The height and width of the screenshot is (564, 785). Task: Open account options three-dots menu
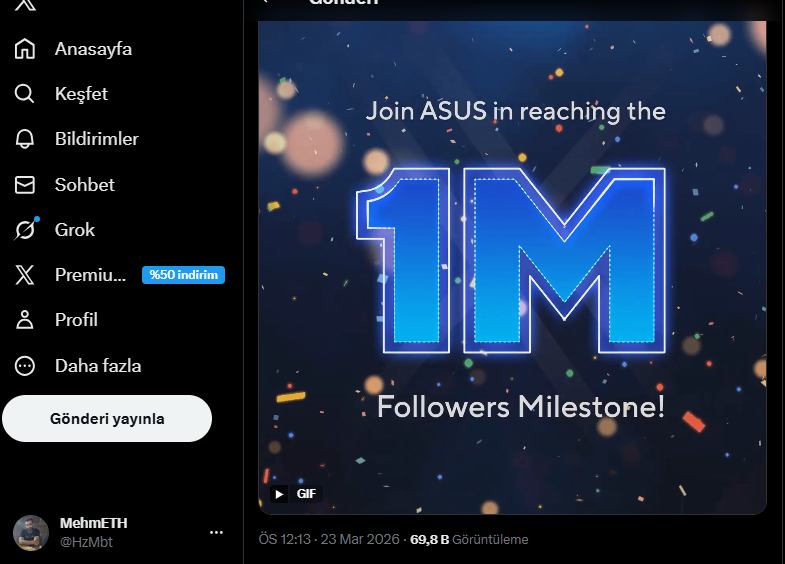pos(216,532)
